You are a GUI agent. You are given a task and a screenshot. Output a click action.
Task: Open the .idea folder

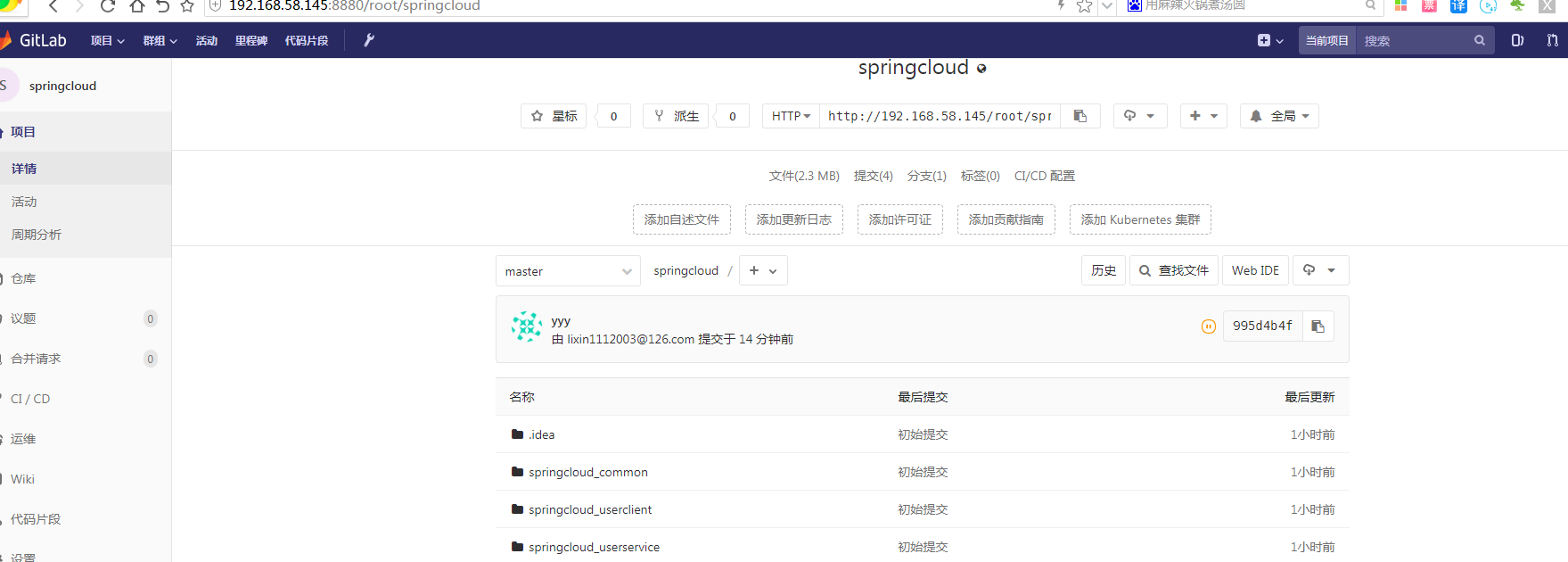(x=541, y=434)
